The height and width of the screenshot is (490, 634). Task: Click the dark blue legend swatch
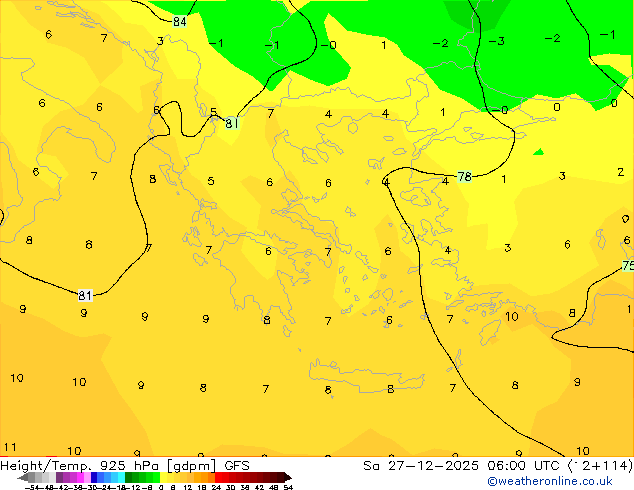click(x=94, y=477)
